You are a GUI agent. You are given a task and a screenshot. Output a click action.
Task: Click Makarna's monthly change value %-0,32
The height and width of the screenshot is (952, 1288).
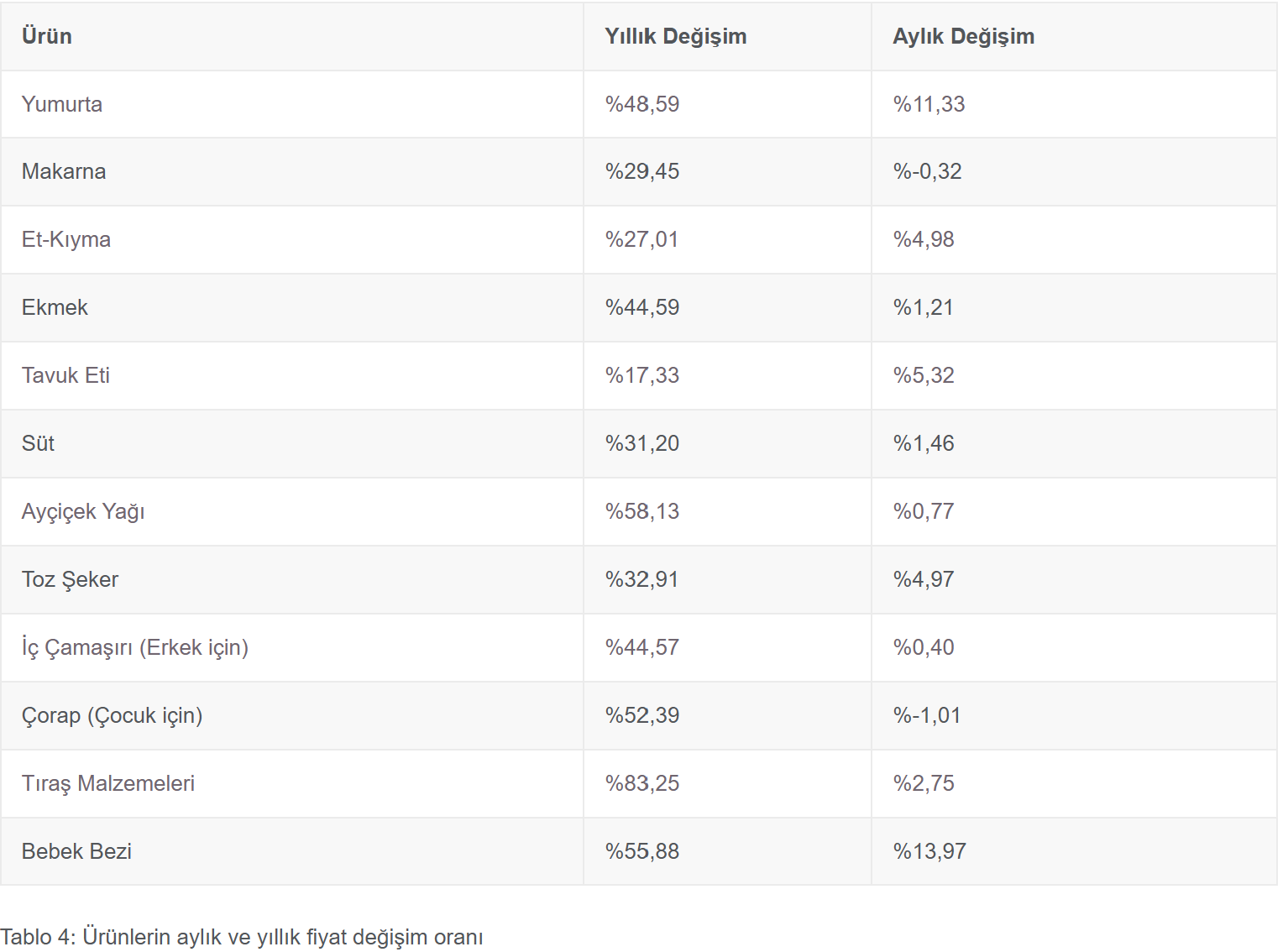click(x=927, y=171)
